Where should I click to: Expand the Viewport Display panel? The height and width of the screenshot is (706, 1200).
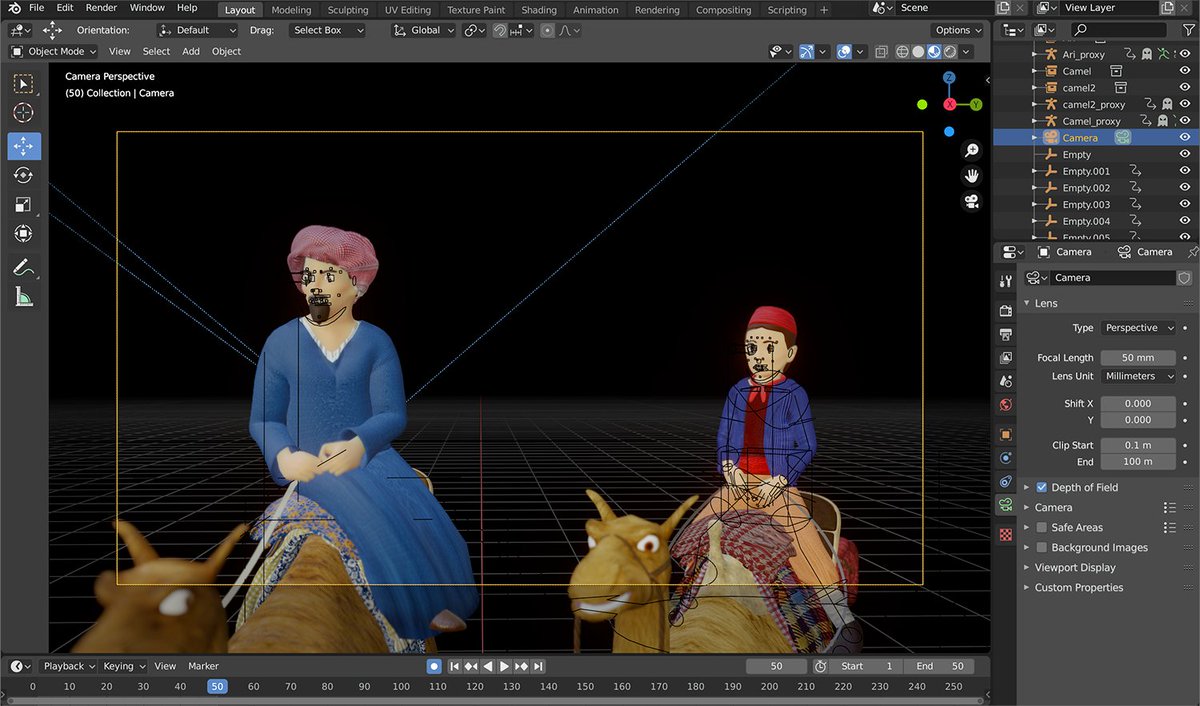[x=1075, y=567]
